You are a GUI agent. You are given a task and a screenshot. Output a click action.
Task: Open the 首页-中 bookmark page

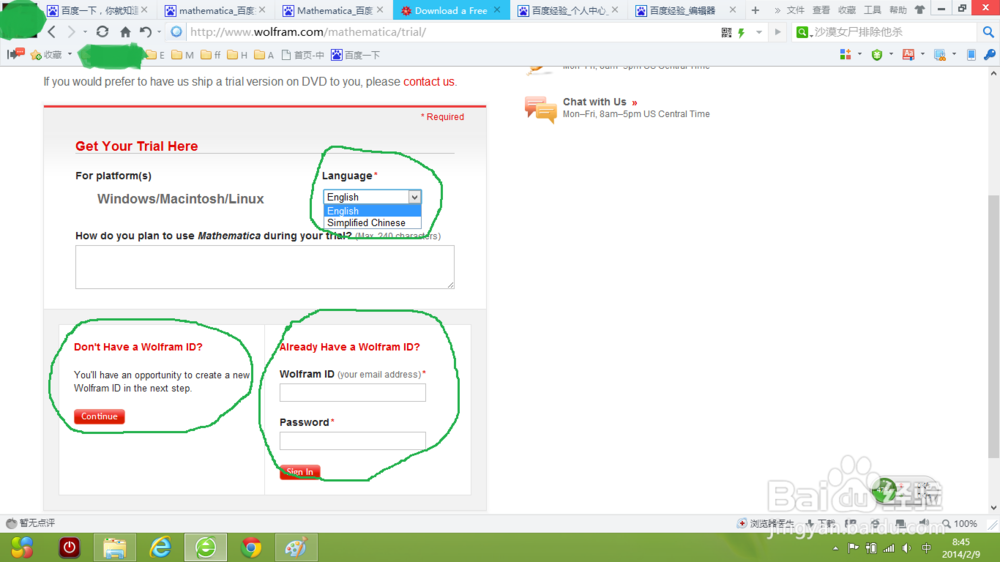303,55
